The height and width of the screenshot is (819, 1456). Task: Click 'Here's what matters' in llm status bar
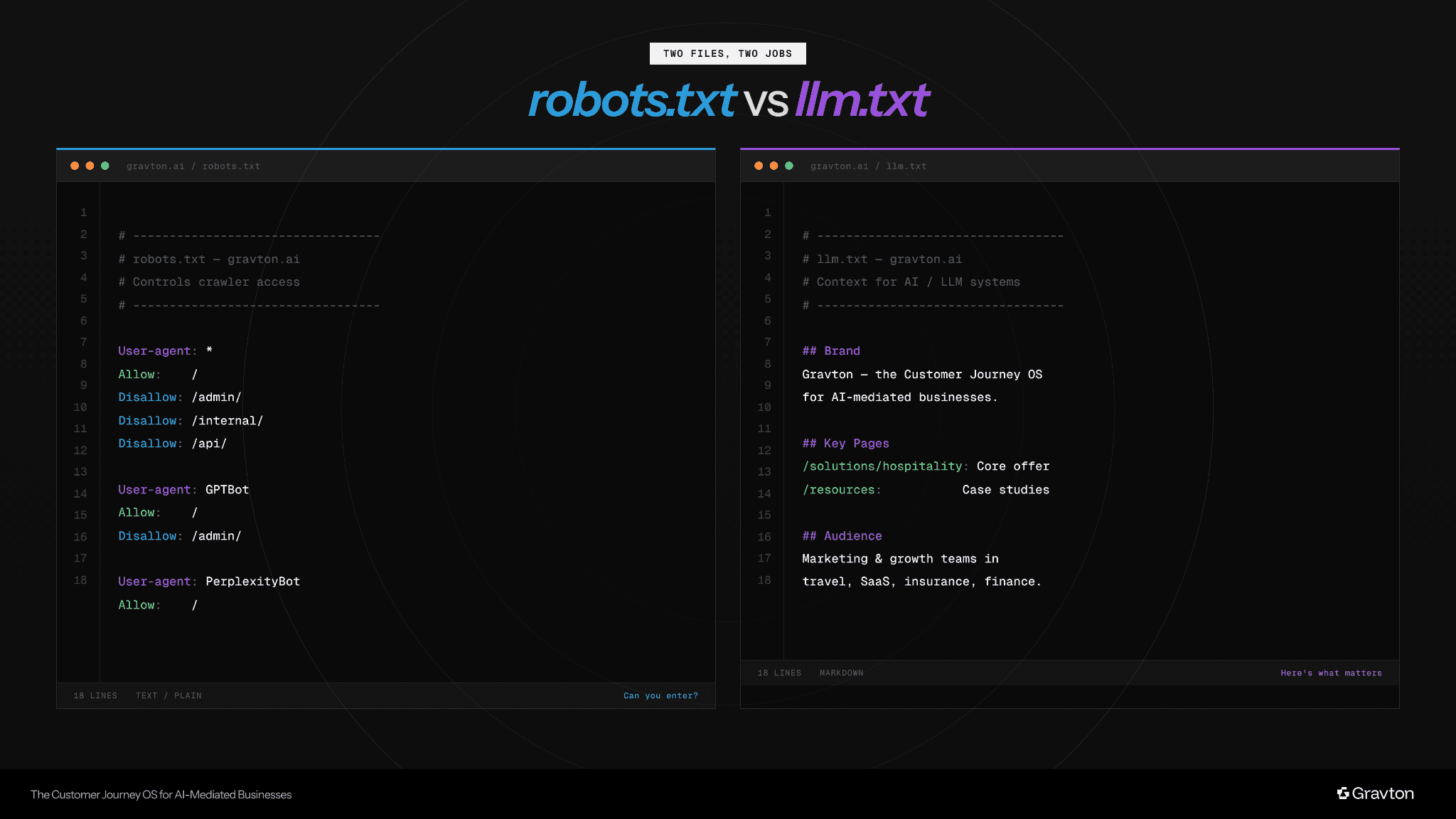pos(1331,673)
